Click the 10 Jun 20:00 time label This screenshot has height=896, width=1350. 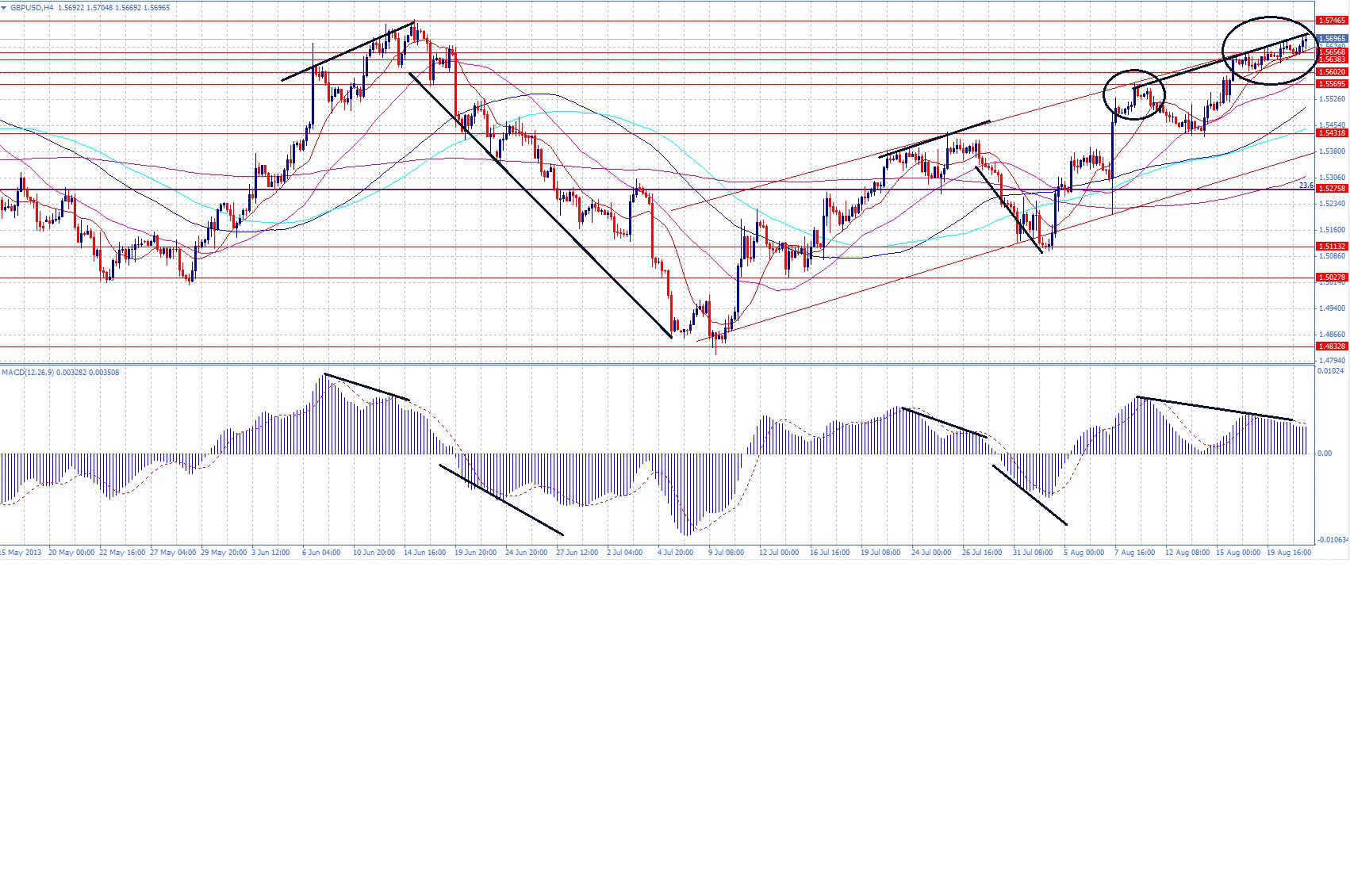click(374, 553)
